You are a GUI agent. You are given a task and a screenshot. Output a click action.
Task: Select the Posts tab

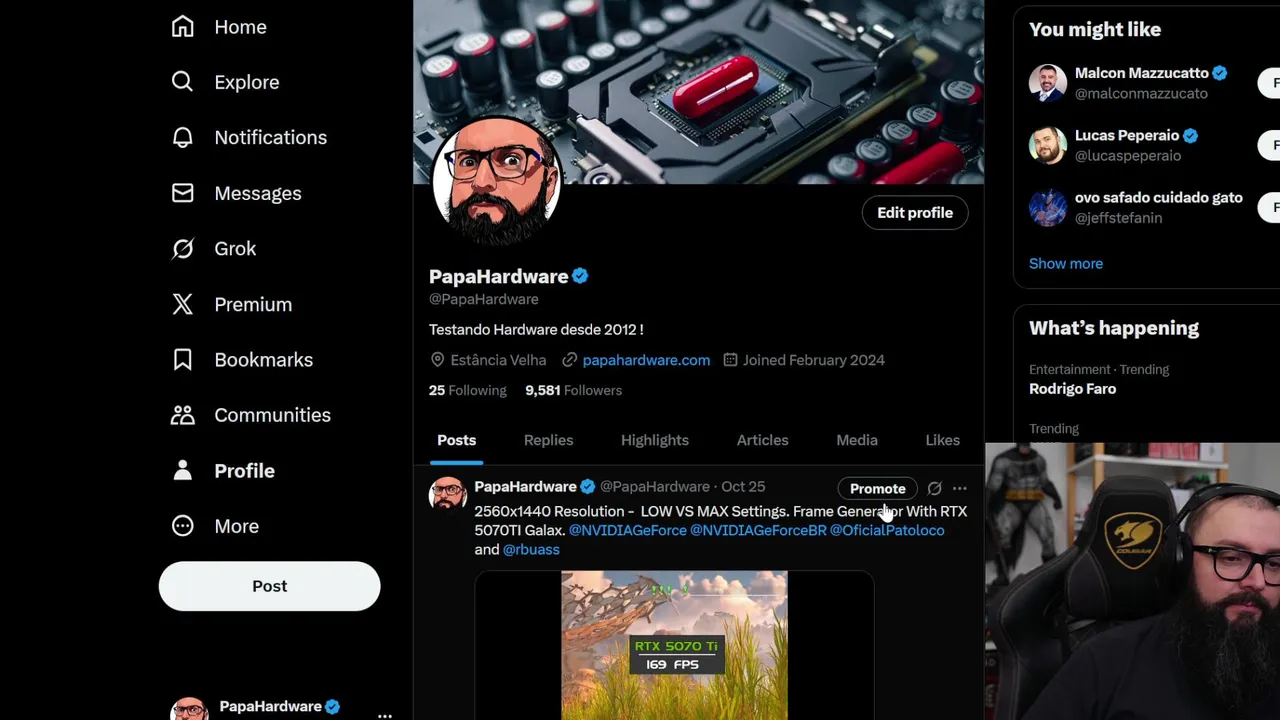coord(456,440)
